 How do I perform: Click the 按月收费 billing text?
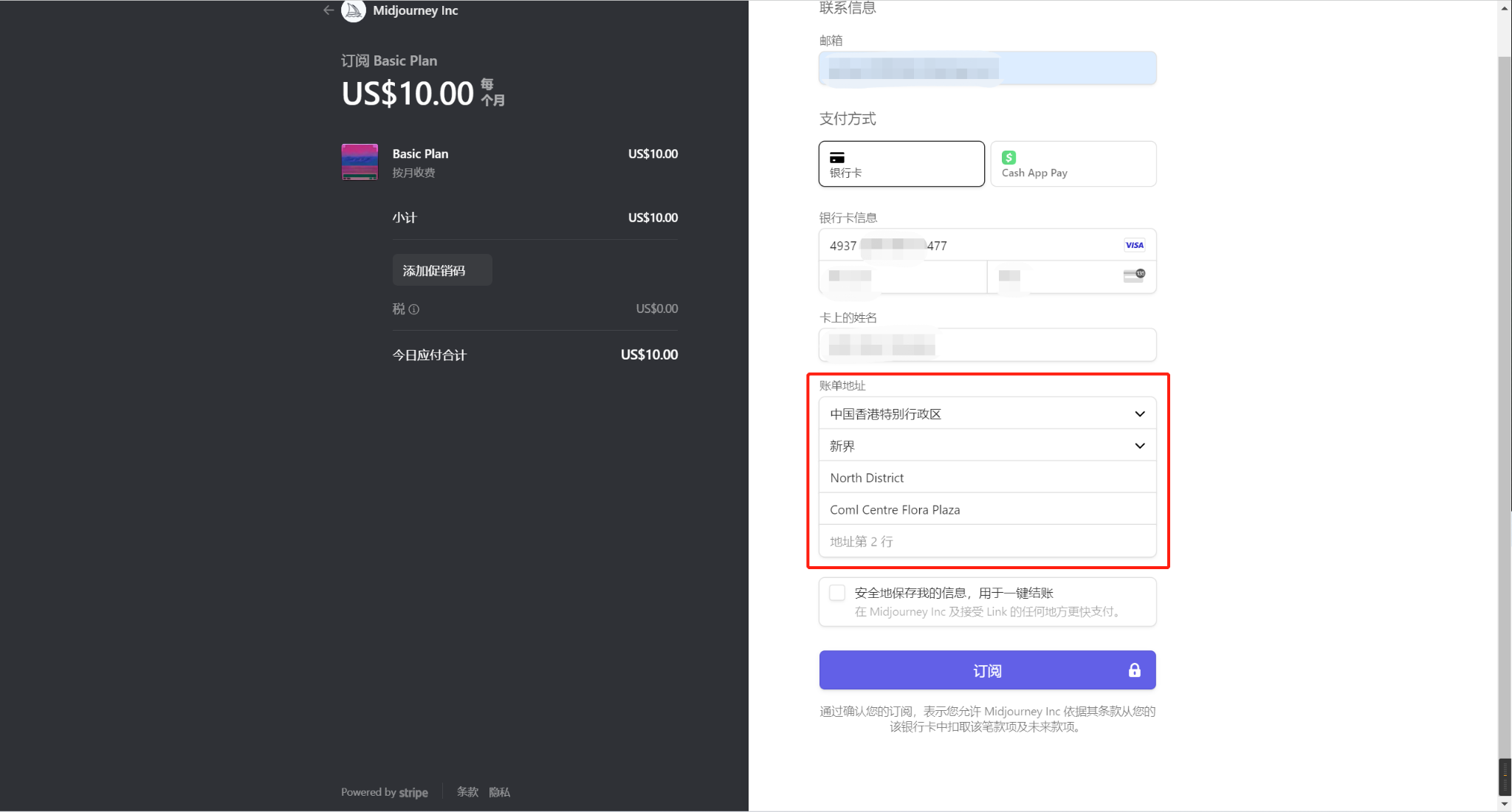click(x=413, y=173)
